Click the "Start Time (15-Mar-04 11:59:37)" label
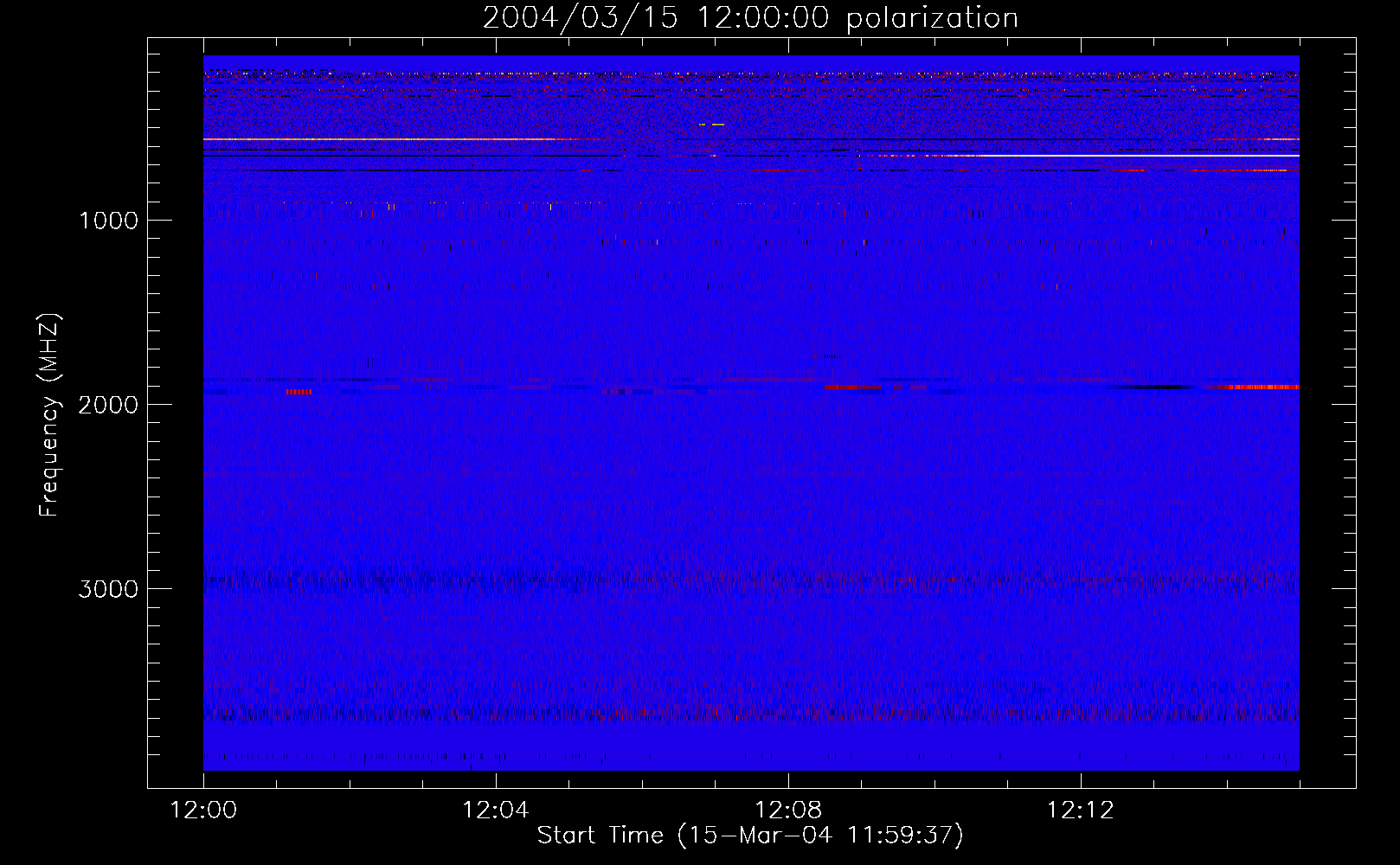Image resolution: width=1400 pixels, height=865 pixels. pos(750,836)
